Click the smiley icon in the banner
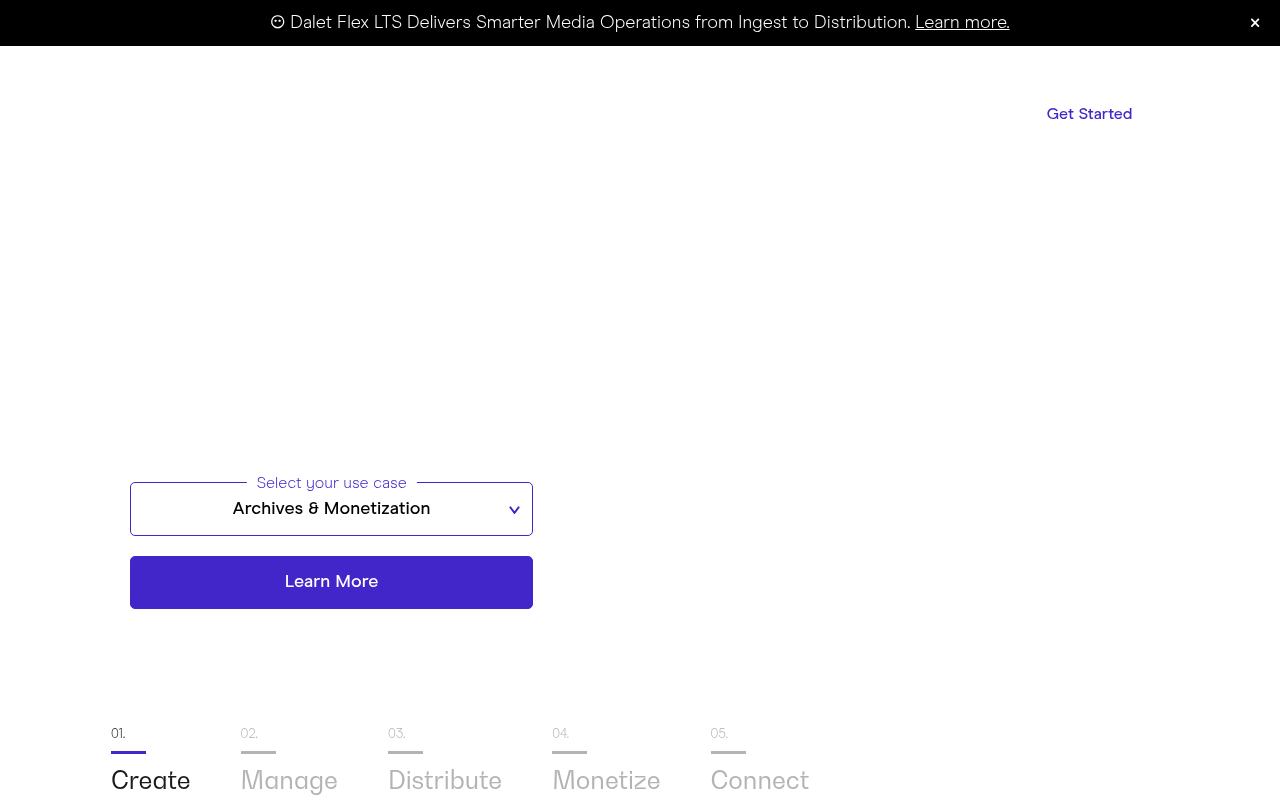Viewport: 1280px width, 800px height. (278, 22)
